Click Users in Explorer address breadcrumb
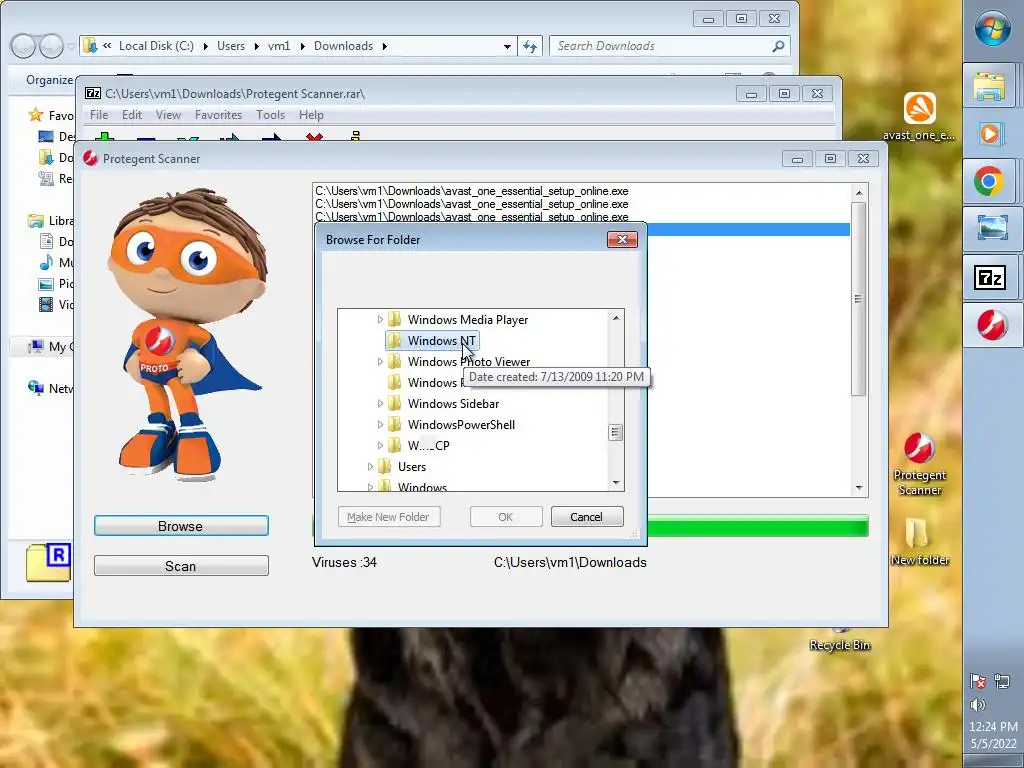 click(x=231, y=46)
